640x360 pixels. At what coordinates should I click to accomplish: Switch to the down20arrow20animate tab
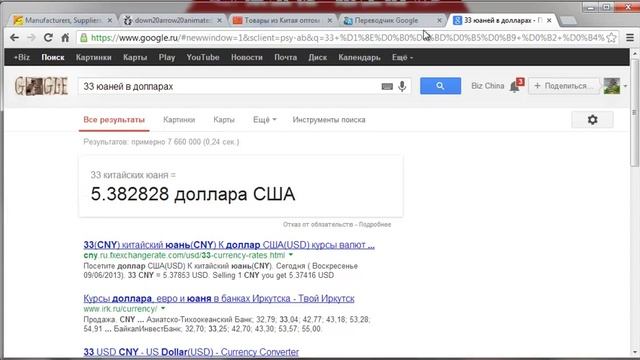point(171,20)
